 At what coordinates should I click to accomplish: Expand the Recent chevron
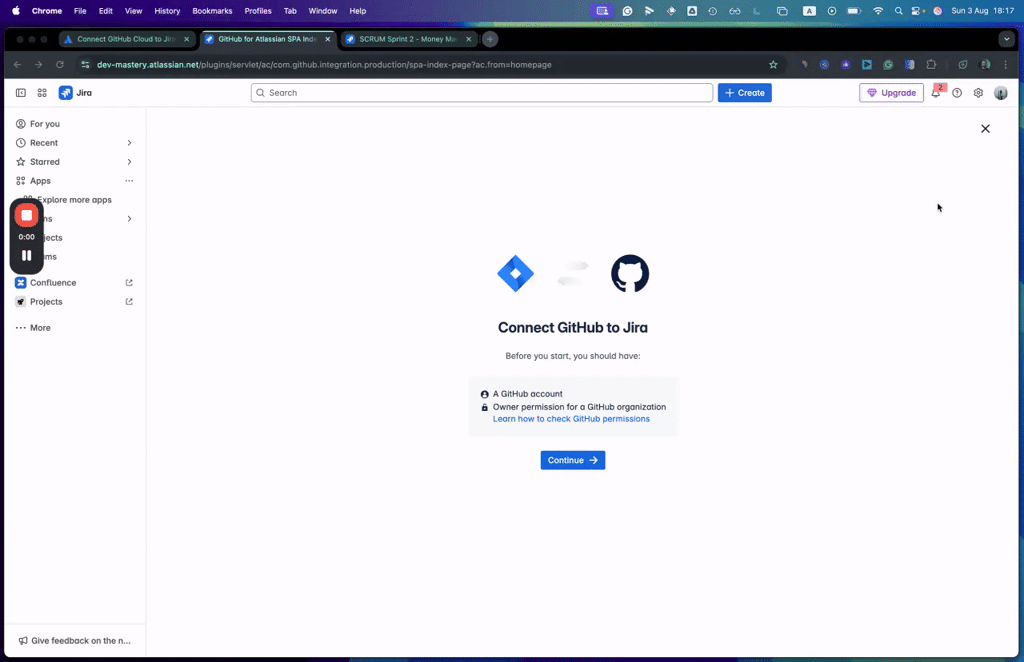tap(129, 143)
